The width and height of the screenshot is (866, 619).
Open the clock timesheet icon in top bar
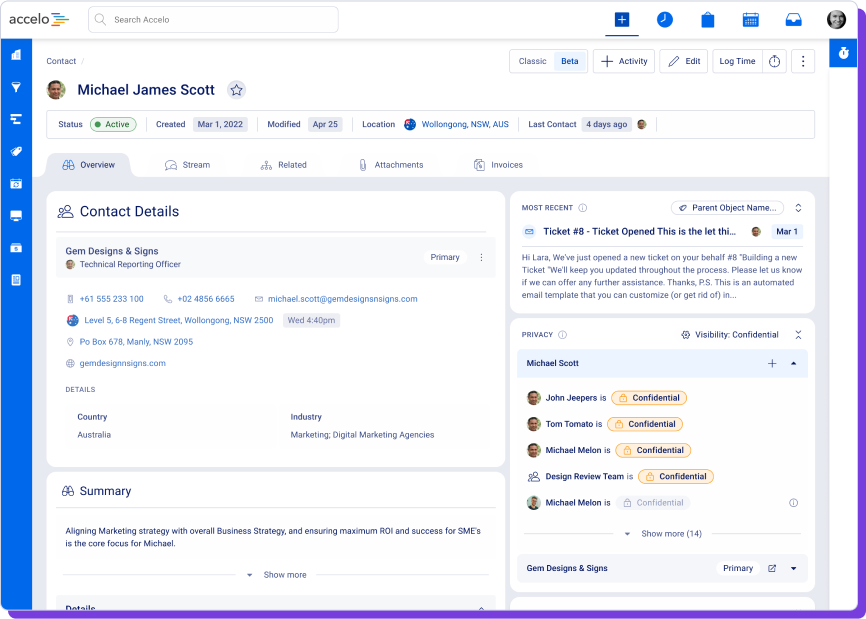click(x=664, y=20)
